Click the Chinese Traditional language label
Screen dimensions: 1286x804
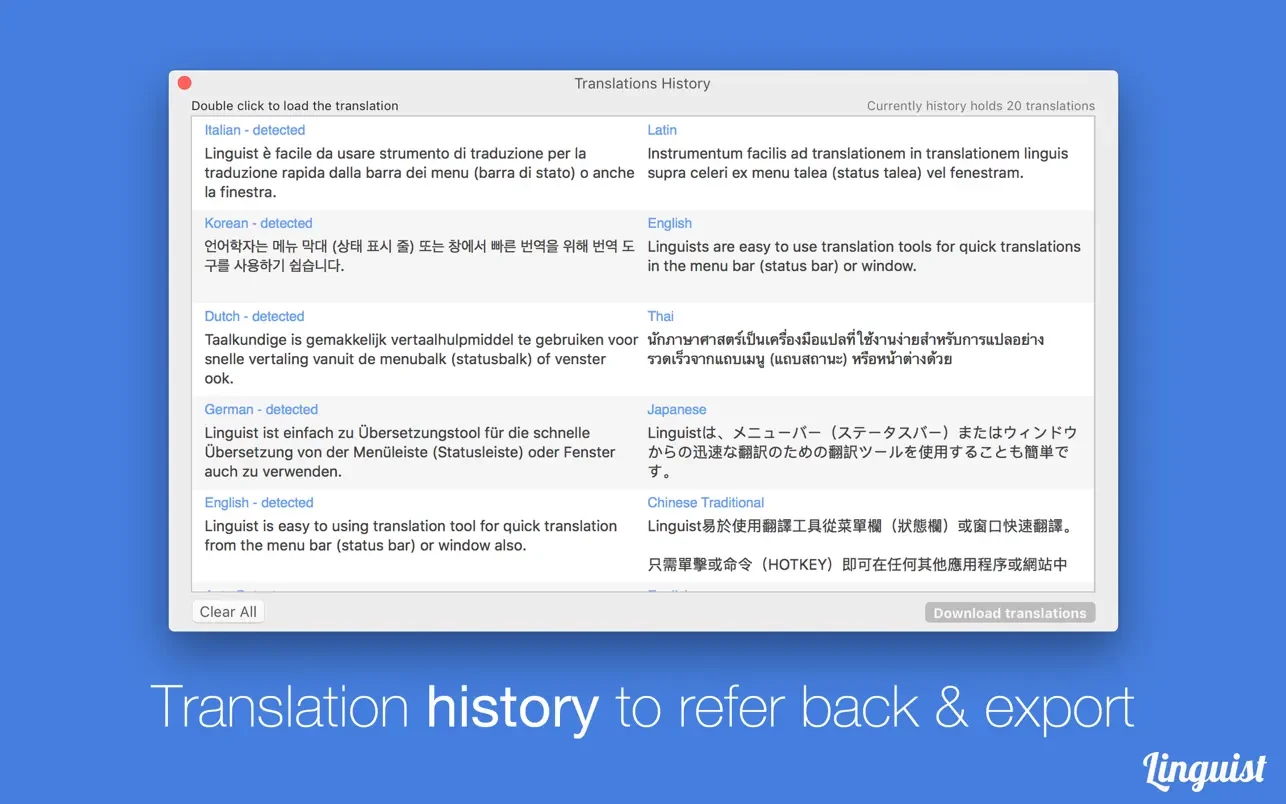click(705, 502)
